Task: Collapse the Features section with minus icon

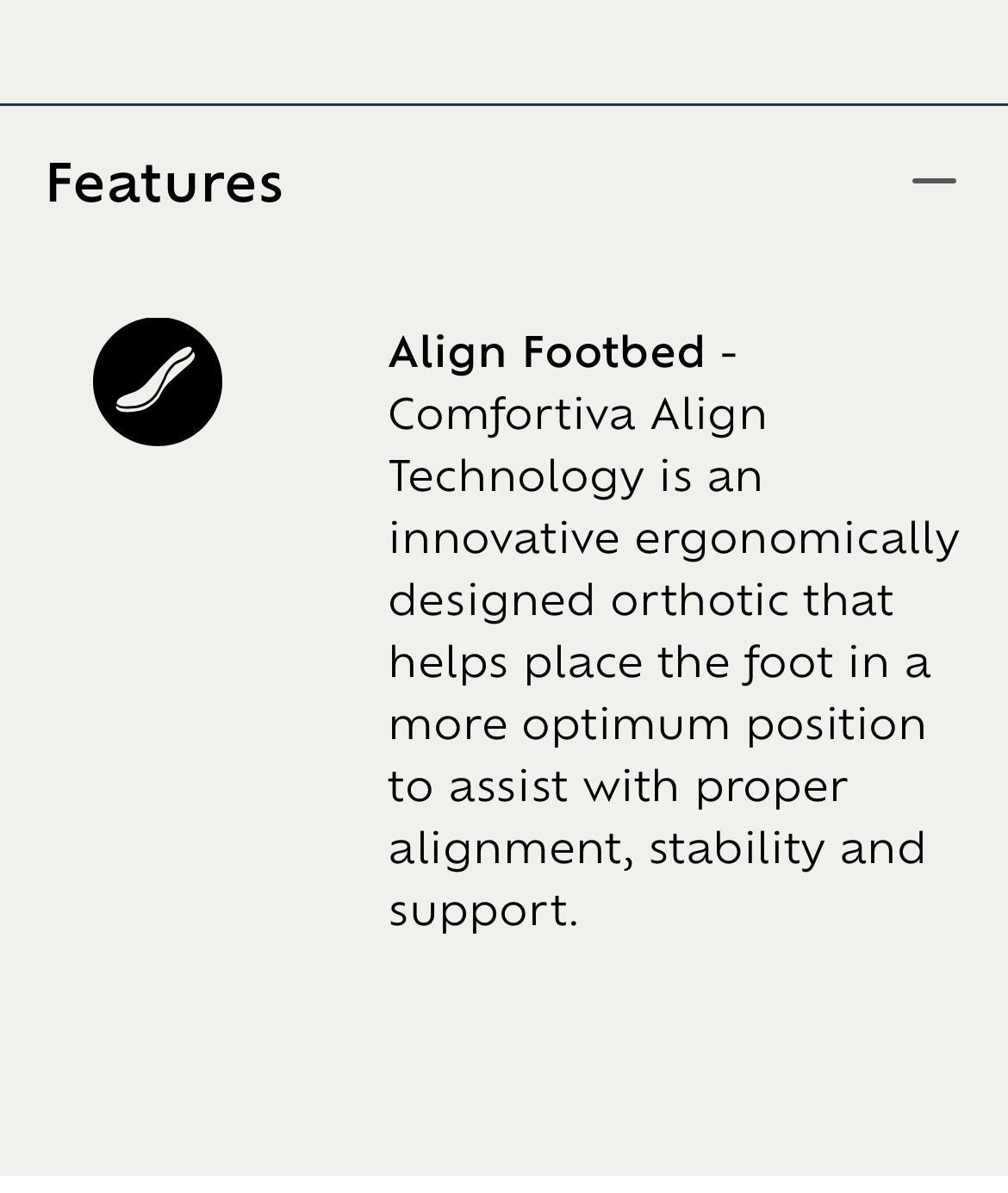Action: coord(934,181)
